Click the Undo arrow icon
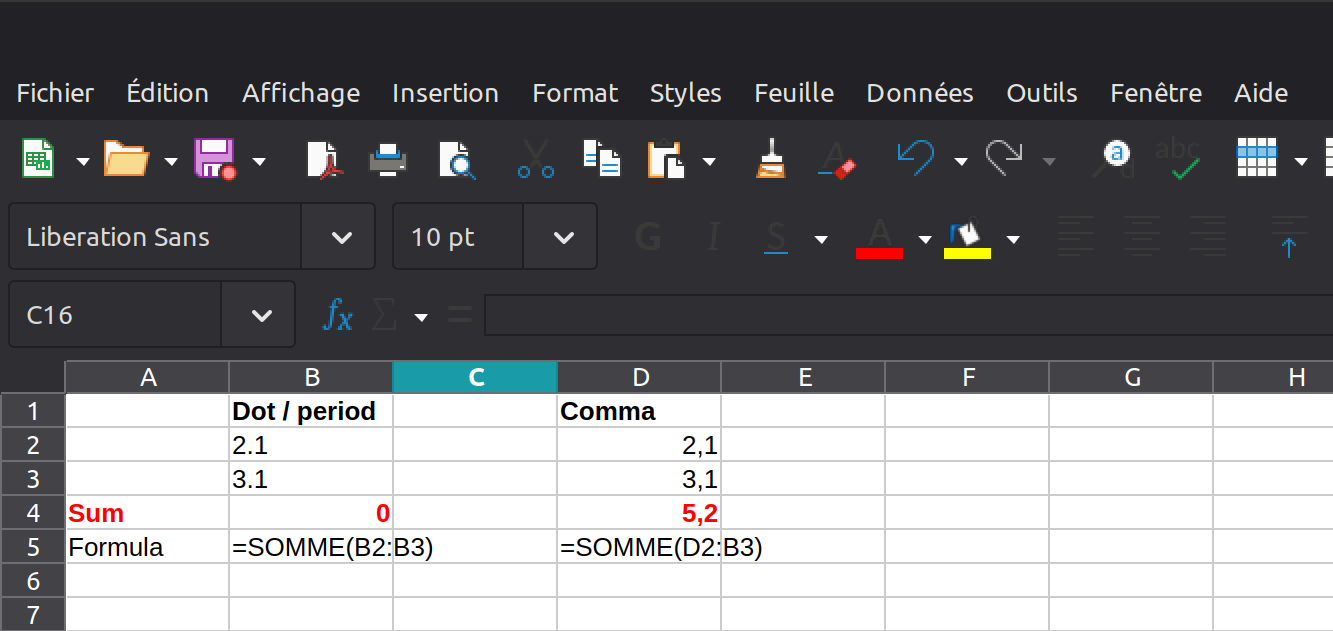Image resolution: width=1333 pixels, height=631 pixels. point(915,159)
